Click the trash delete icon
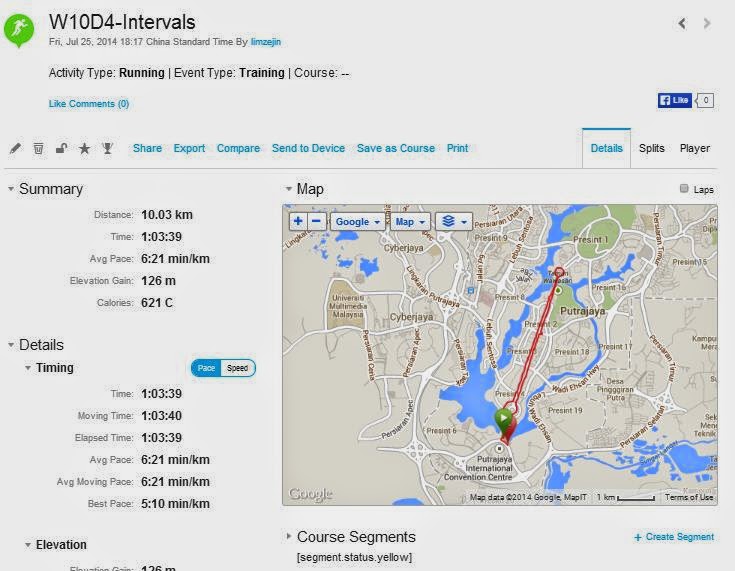This screenshot has width=735, height=571. pyautogui.click(x=38, y=149)
